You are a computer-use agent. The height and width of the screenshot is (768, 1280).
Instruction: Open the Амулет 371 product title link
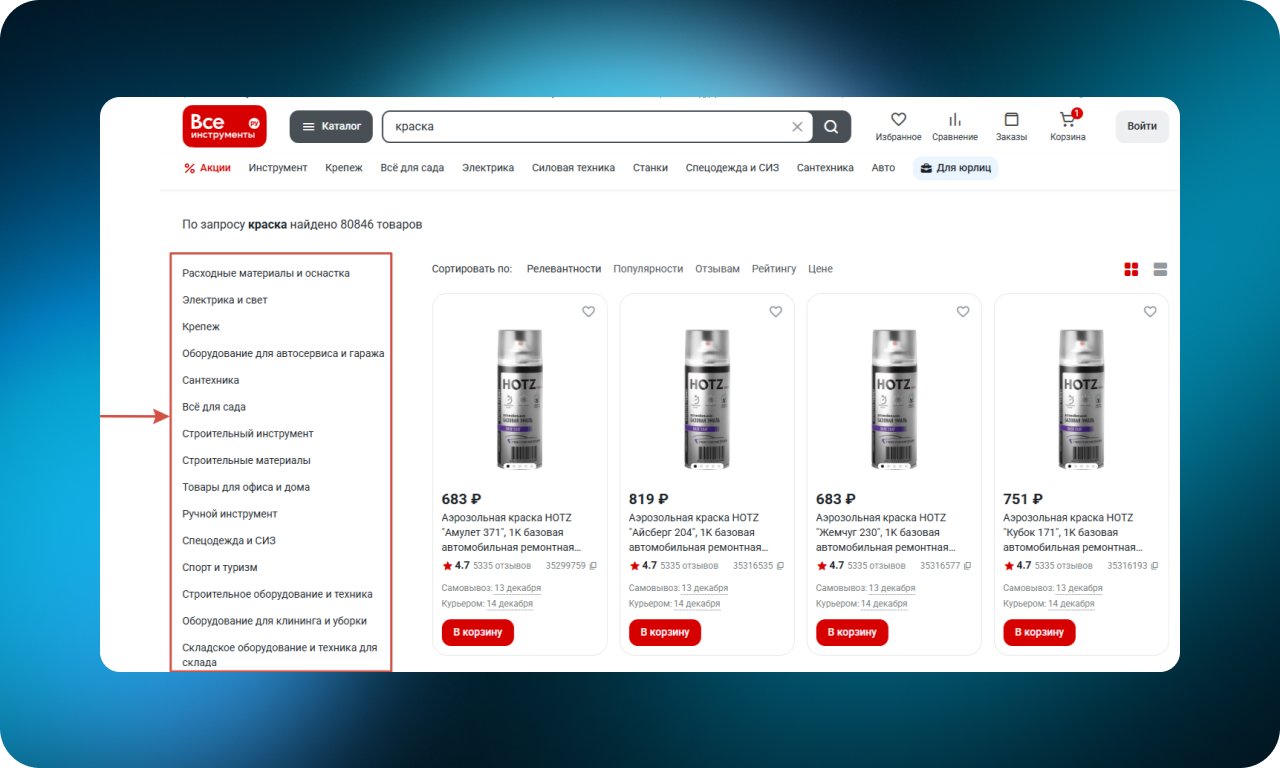tap(512, 533)
